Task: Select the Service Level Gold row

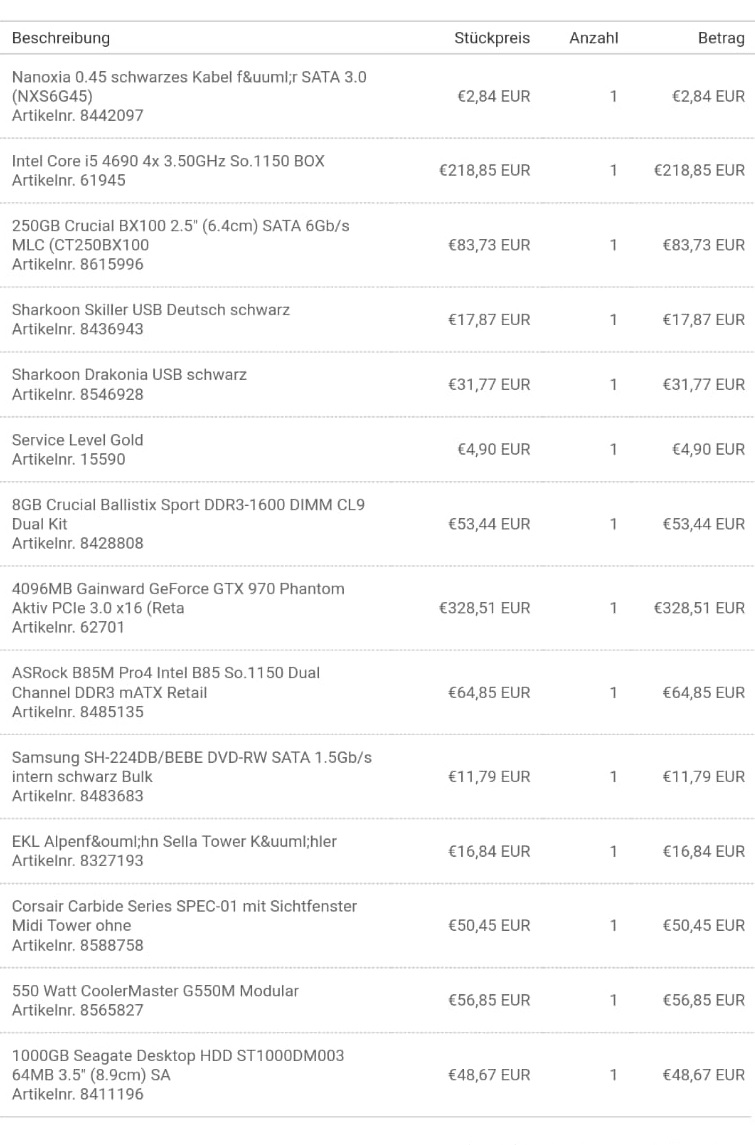Action: pyautogui.click(x=78, y=440)
